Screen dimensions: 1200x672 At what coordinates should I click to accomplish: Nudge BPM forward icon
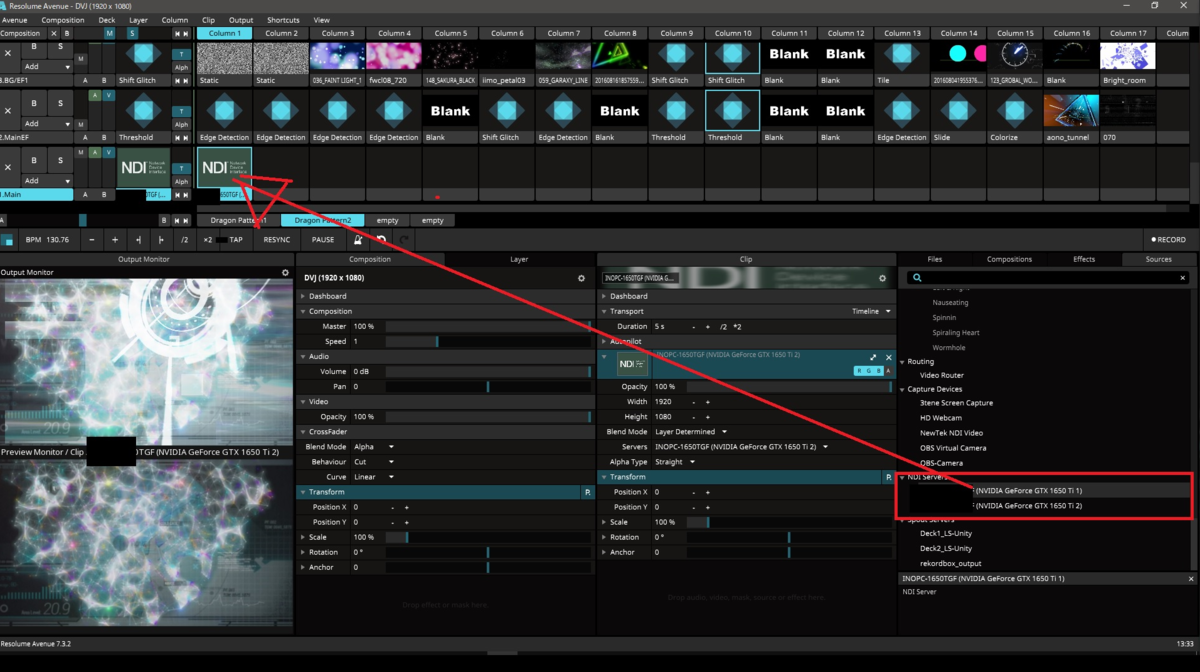click(161, 240)
